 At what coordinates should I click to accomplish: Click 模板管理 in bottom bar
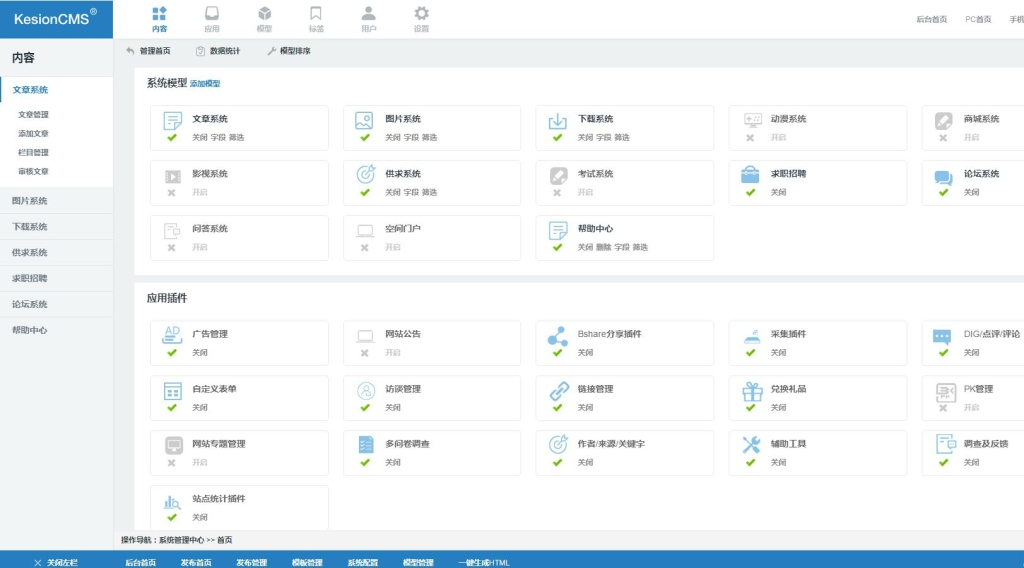pos(307,562)
